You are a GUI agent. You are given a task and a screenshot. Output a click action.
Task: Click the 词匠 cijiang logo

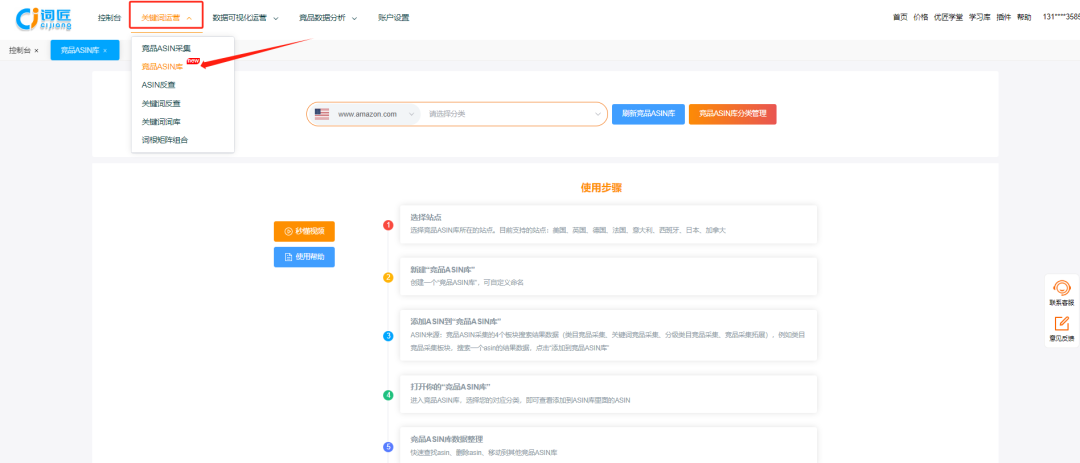45,19
